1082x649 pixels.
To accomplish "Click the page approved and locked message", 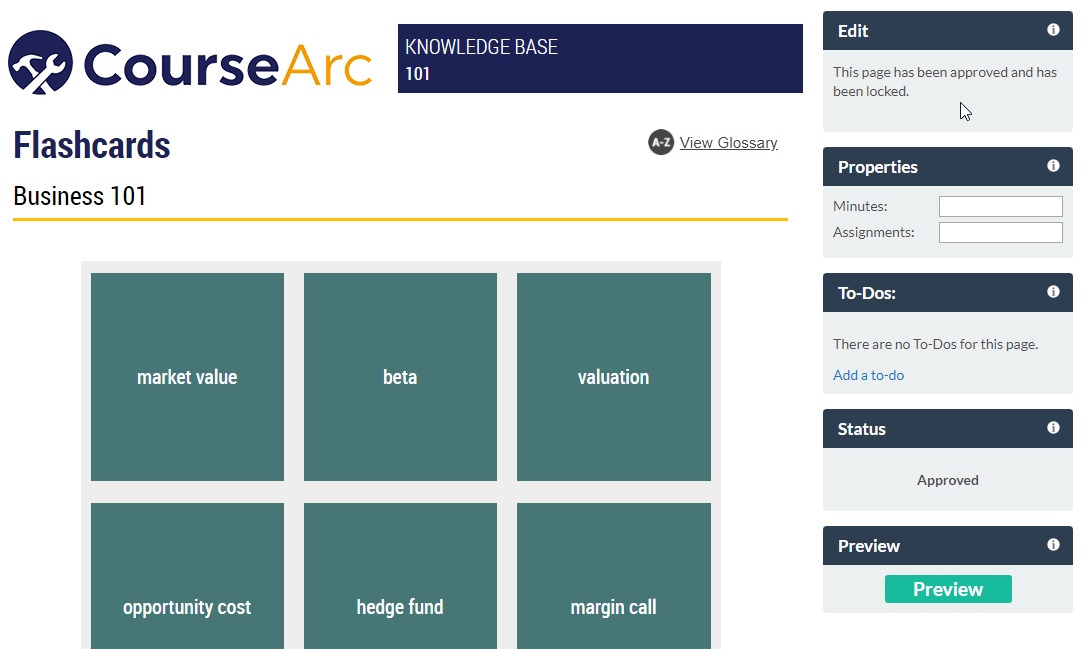I will (x=945, y=81).
